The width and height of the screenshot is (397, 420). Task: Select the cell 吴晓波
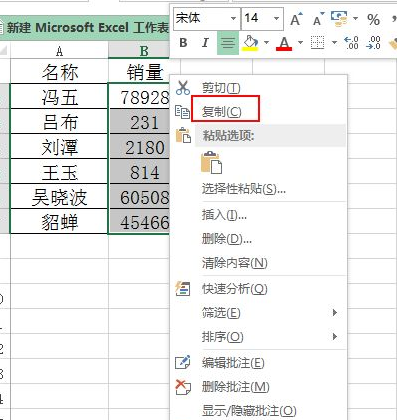click(59, 196)
